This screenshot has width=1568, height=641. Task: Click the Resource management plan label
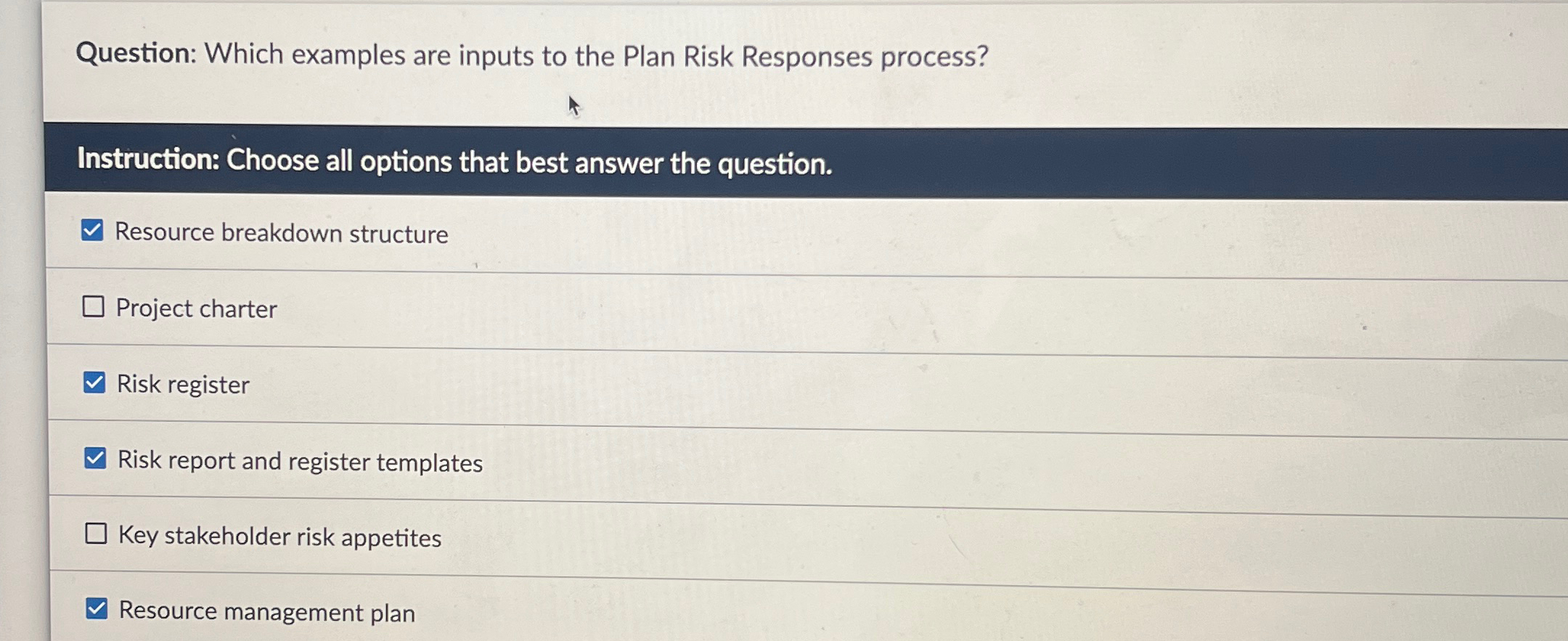[266, 613]
